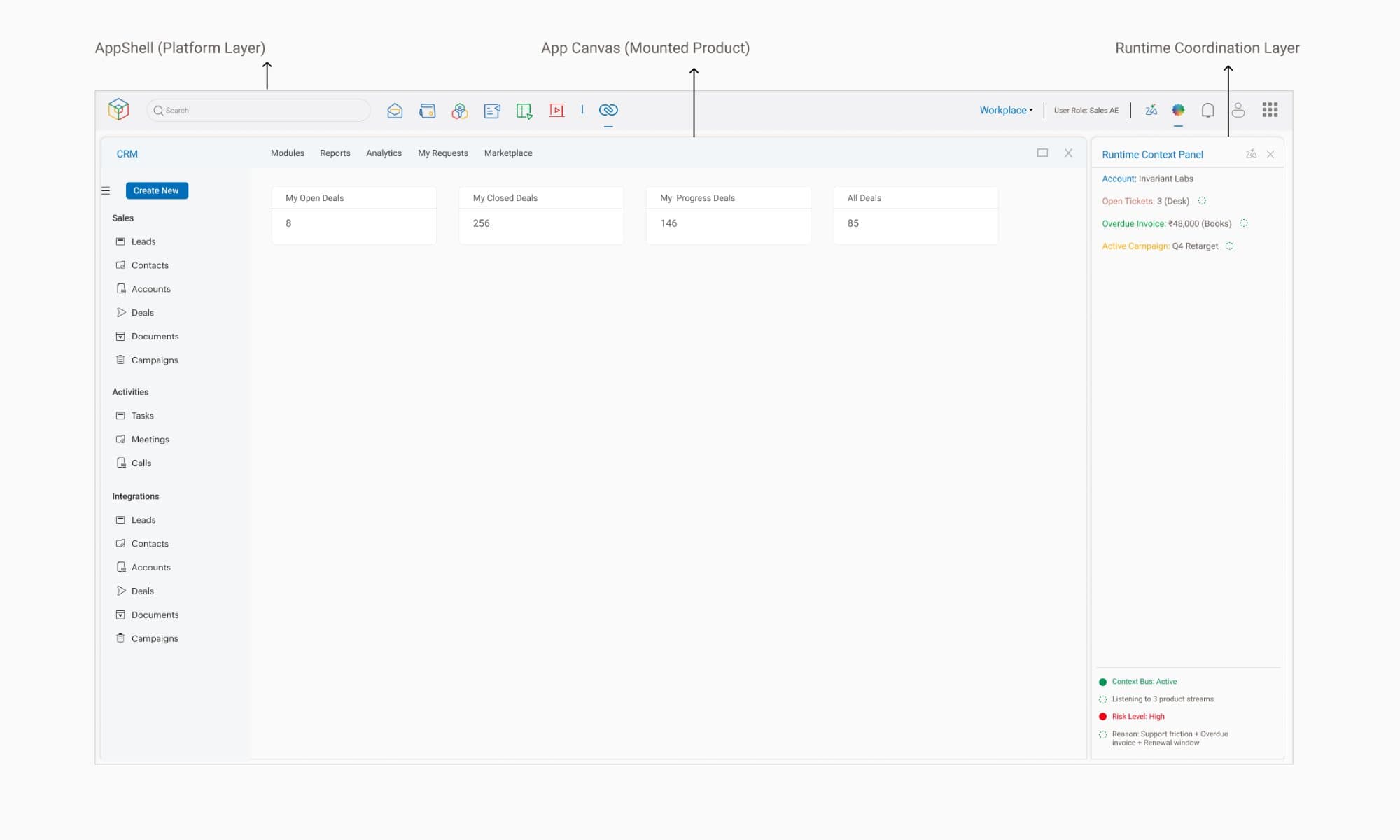Toggle the sidebar hamburger menu collapse
The width and height of the screenshot is (1400, 840).
pyautogui.click(x=105, y=190)
